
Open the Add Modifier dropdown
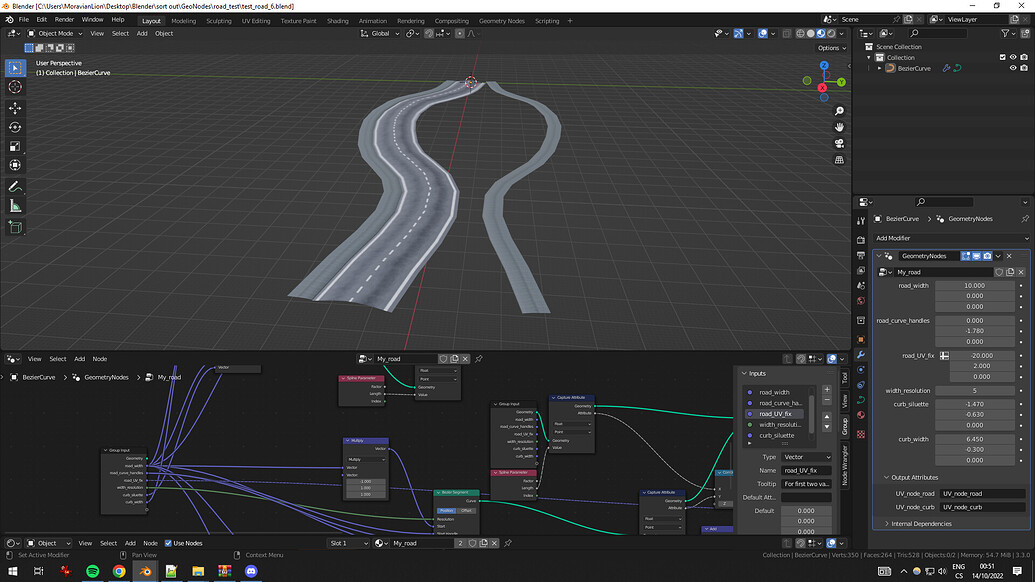pos(951,238)
